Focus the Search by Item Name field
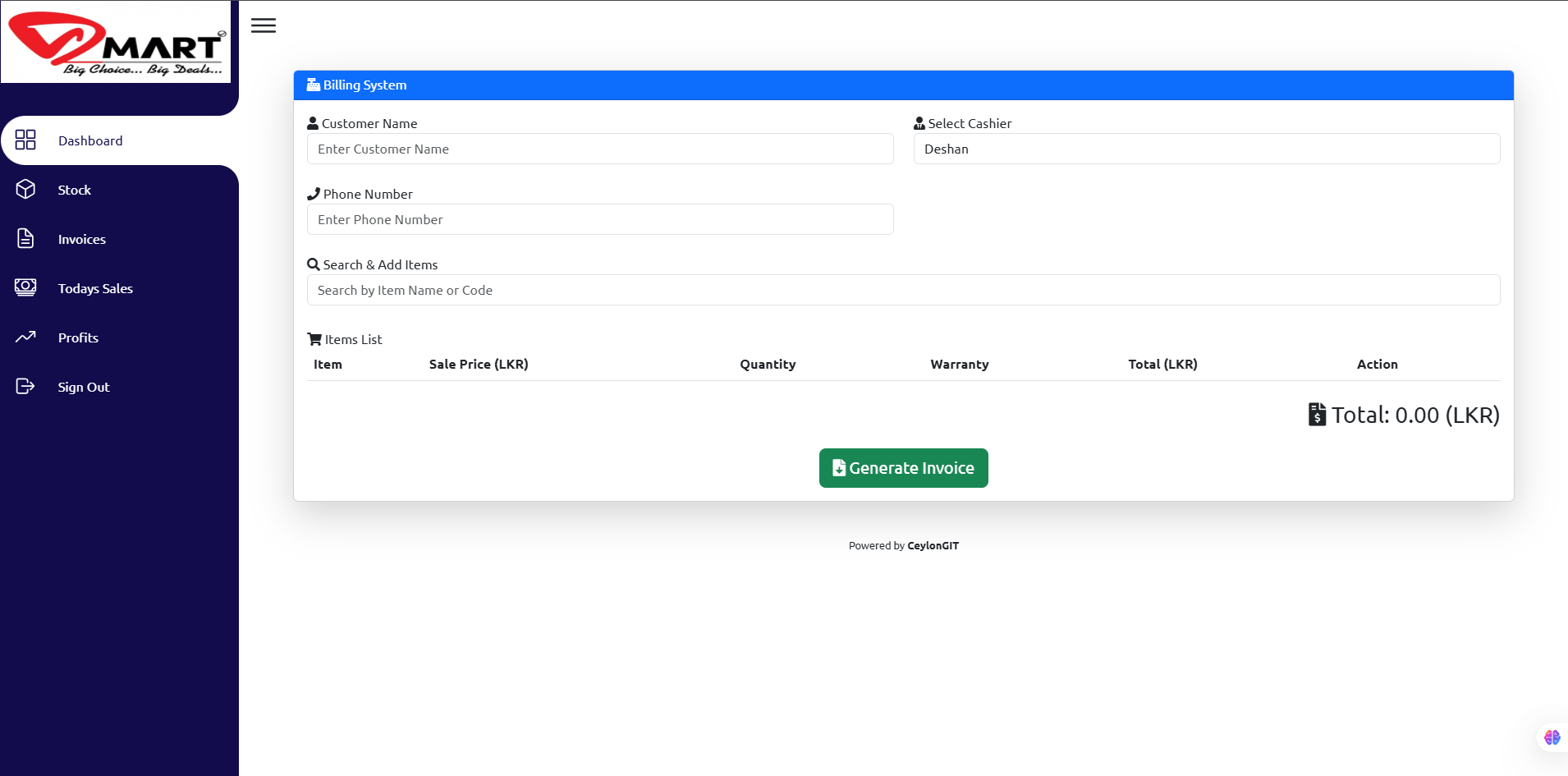 (903, 291)
